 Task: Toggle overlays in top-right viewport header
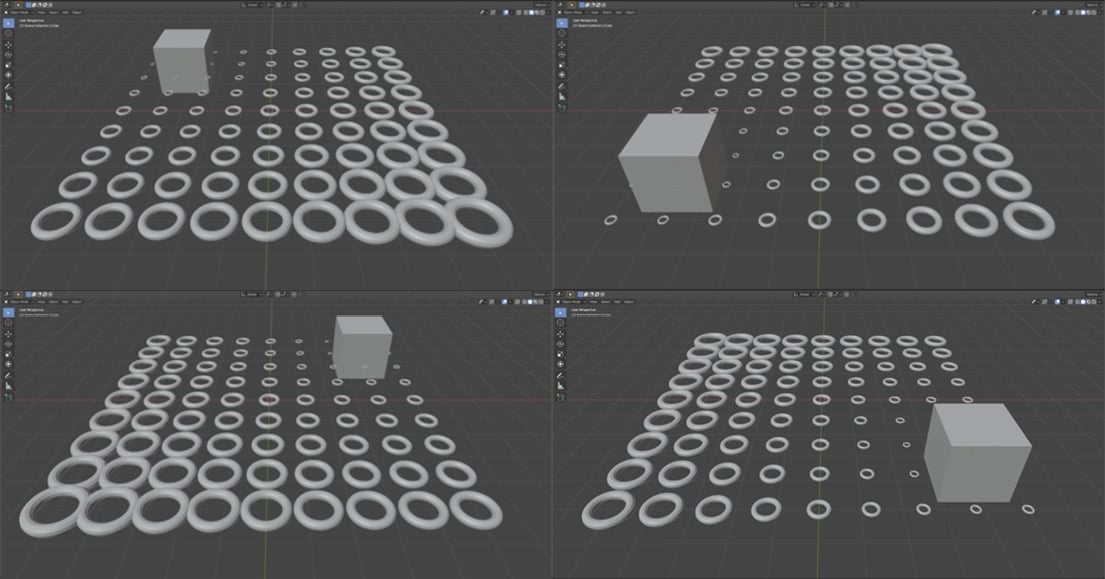point(1058,12)
